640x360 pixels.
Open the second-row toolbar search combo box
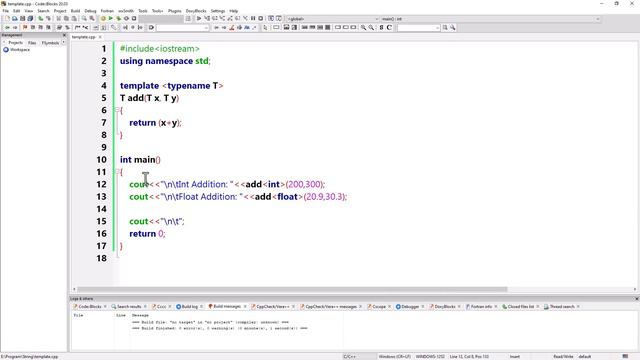182,28
